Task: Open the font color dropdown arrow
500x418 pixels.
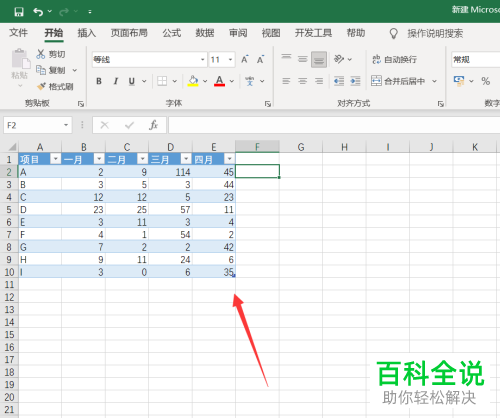Action: point(232,81)
